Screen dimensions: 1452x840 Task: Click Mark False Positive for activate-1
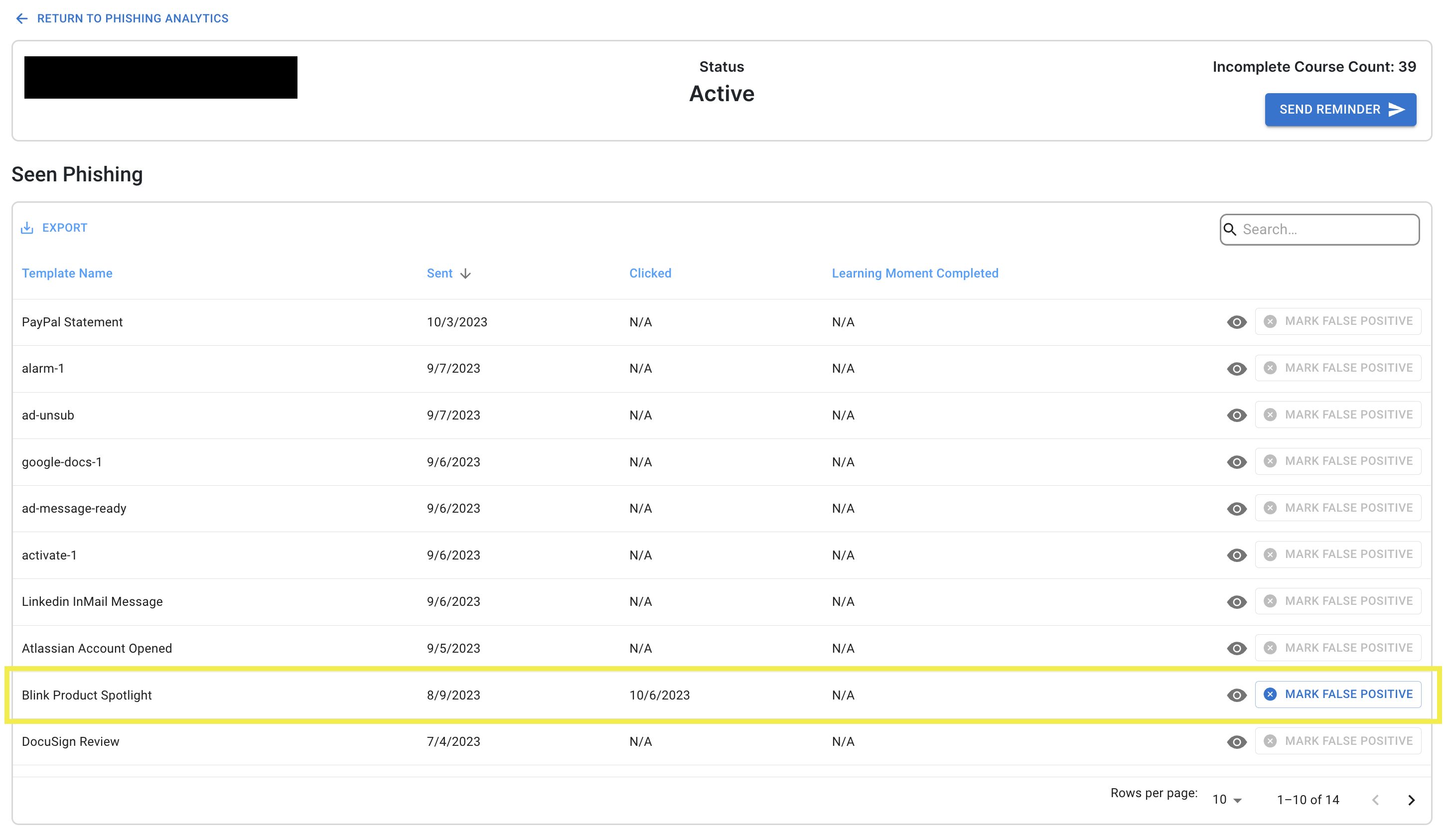(1338, 554)
